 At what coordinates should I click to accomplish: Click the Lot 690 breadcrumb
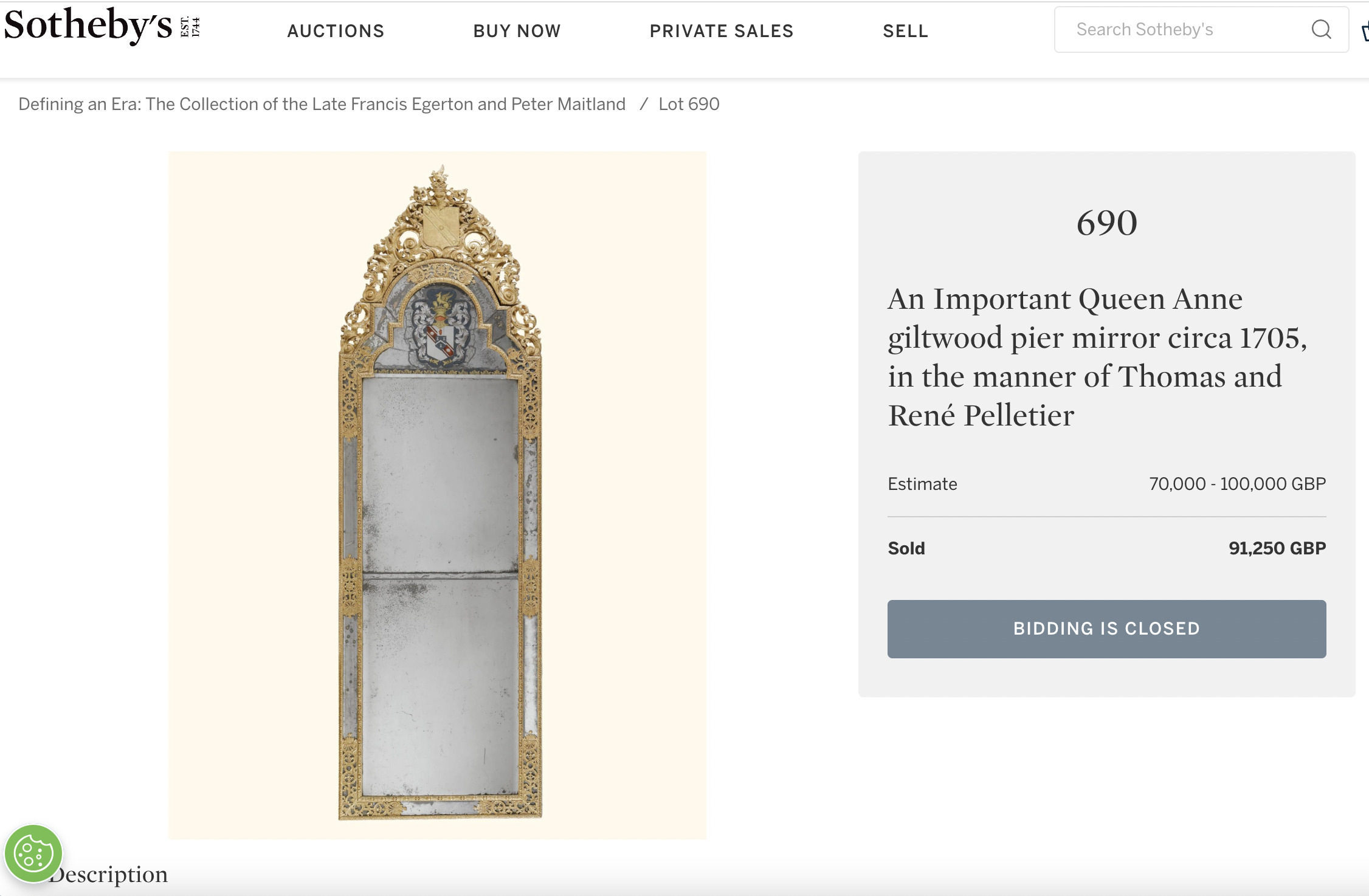[689, 104]
